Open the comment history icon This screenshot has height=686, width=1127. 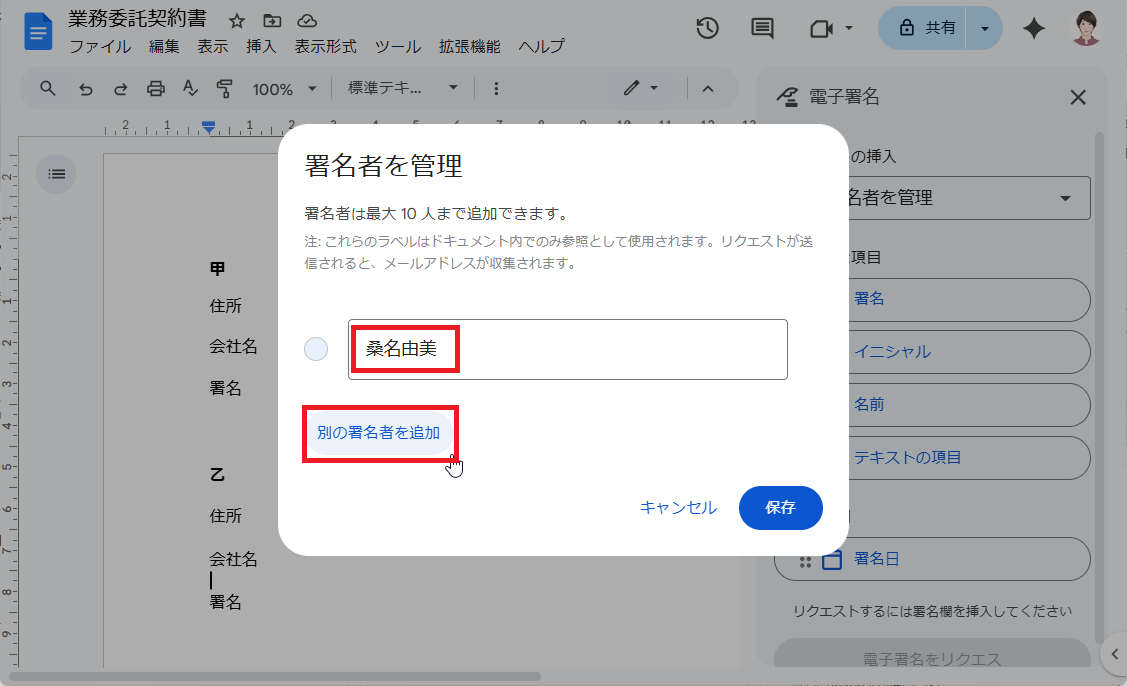coord(761,29)
